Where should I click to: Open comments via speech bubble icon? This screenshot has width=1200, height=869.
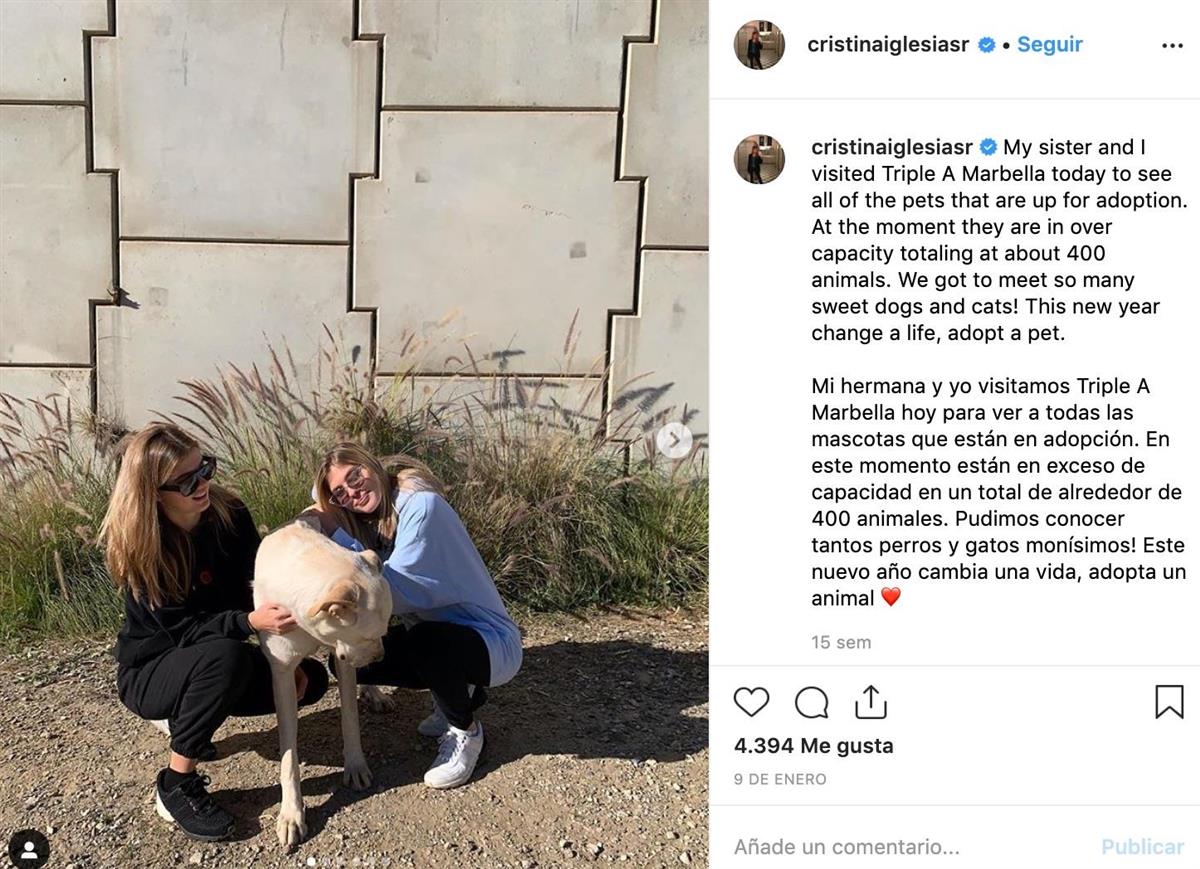(x=811, y=702)
